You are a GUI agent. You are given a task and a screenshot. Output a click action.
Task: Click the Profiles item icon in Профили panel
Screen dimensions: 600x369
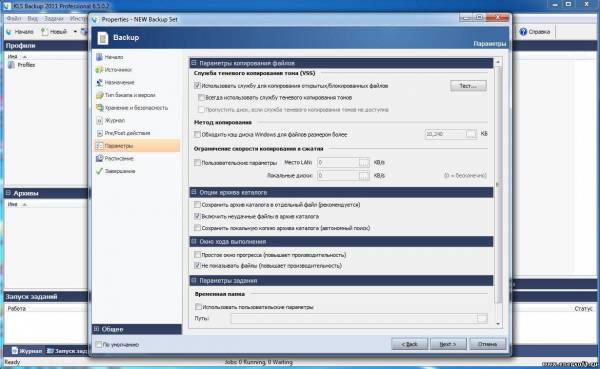pyautogui.click(x=11, y=65)
